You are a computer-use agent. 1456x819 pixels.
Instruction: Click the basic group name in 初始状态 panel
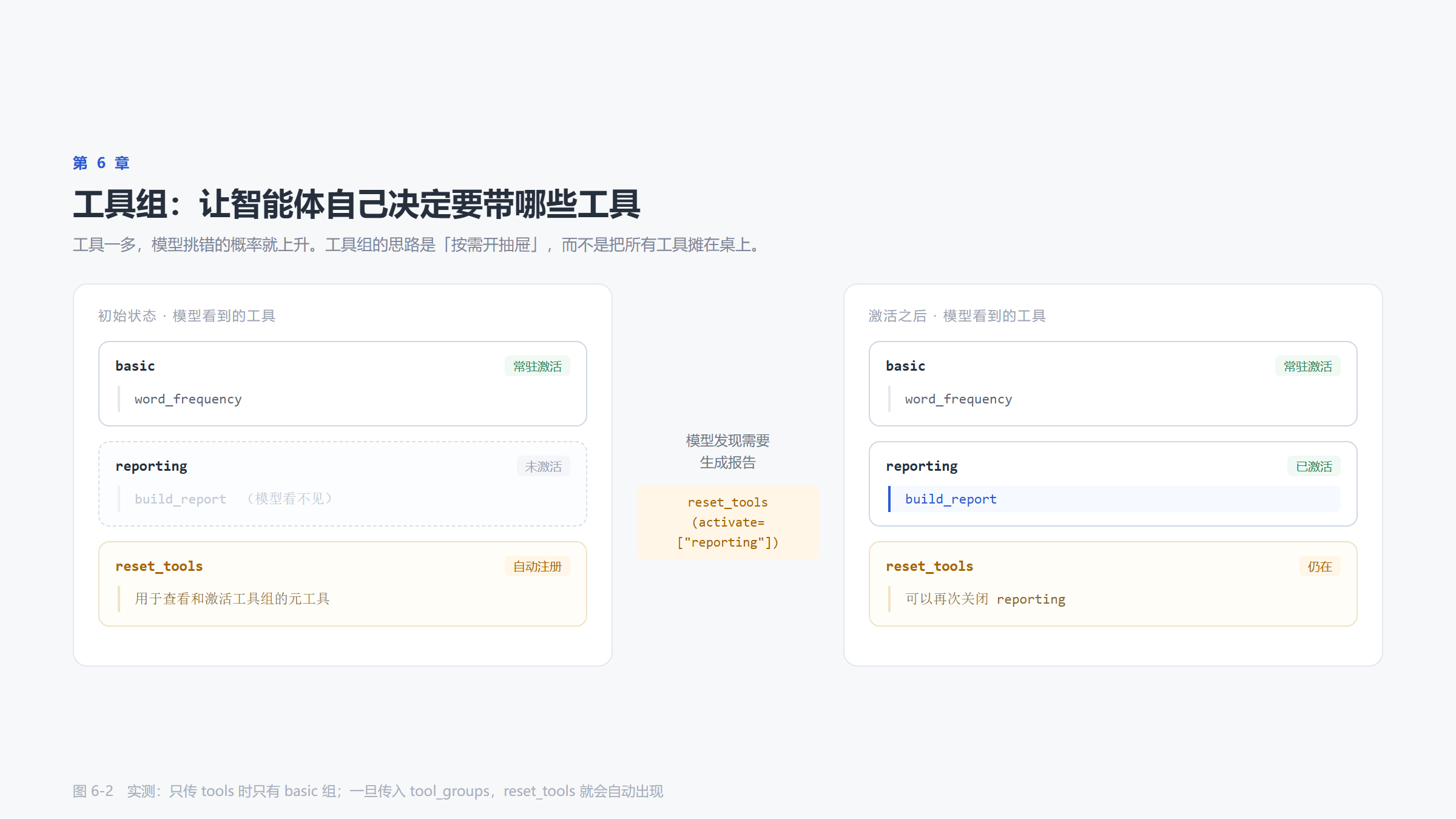(135, 366)
